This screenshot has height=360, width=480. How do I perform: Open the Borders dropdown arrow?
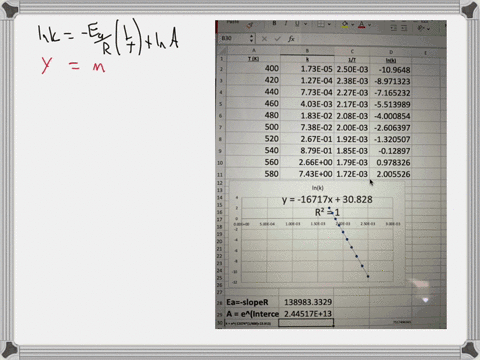coord(329,24)
